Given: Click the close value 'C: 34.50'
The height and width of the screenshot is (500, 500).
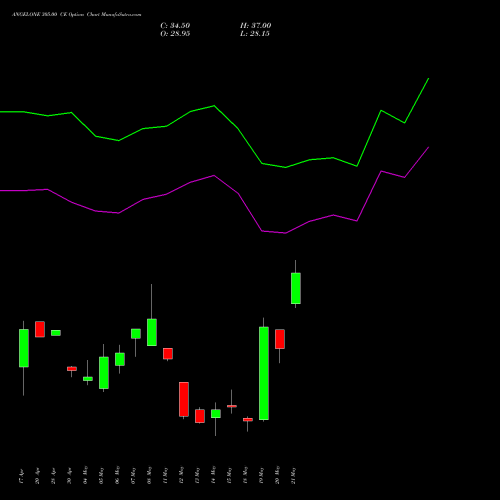Looking at the screenshot, I should pos(175,26).
